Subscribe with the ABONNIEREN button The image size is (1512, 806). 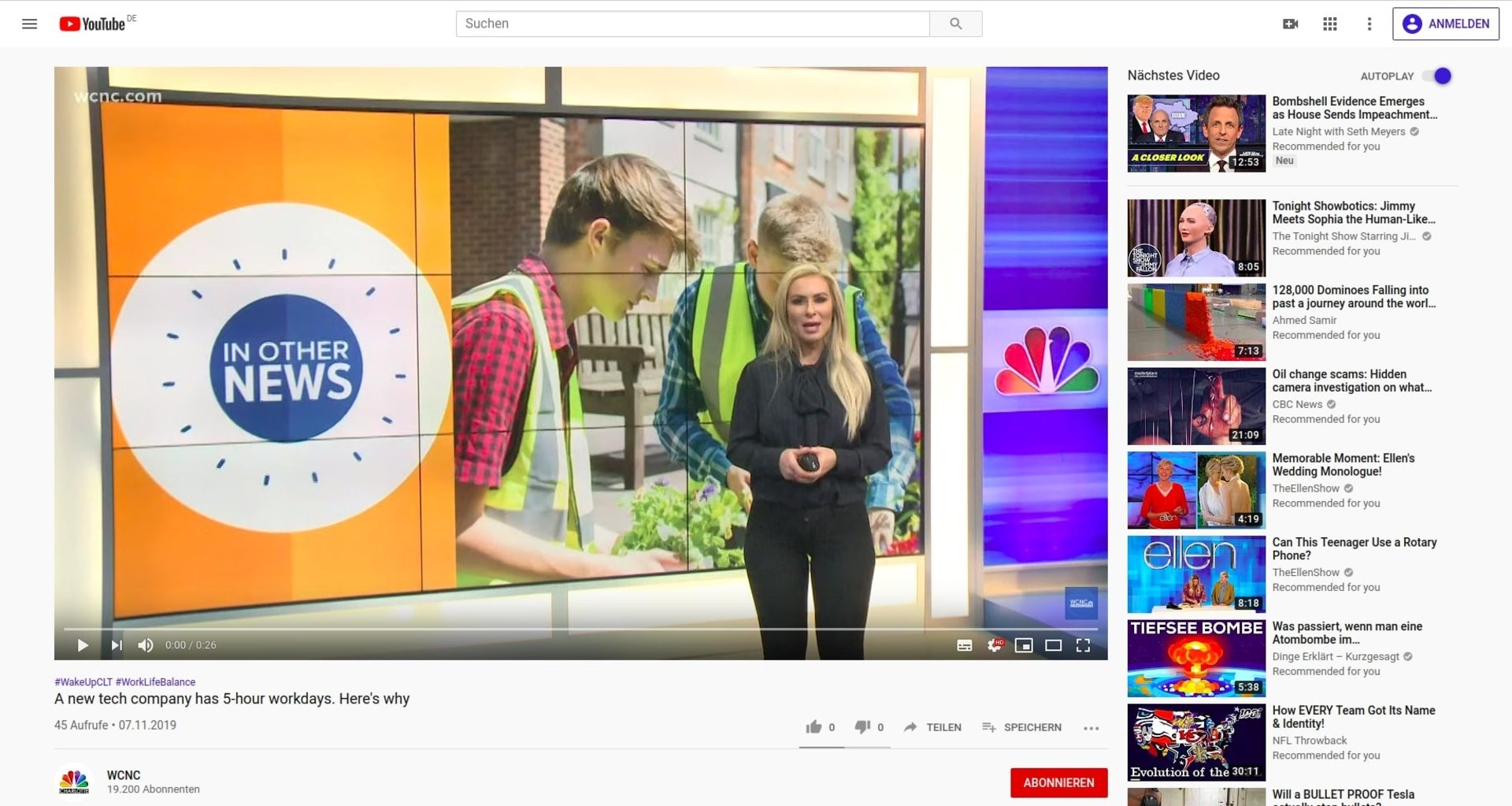(1058, 782)
